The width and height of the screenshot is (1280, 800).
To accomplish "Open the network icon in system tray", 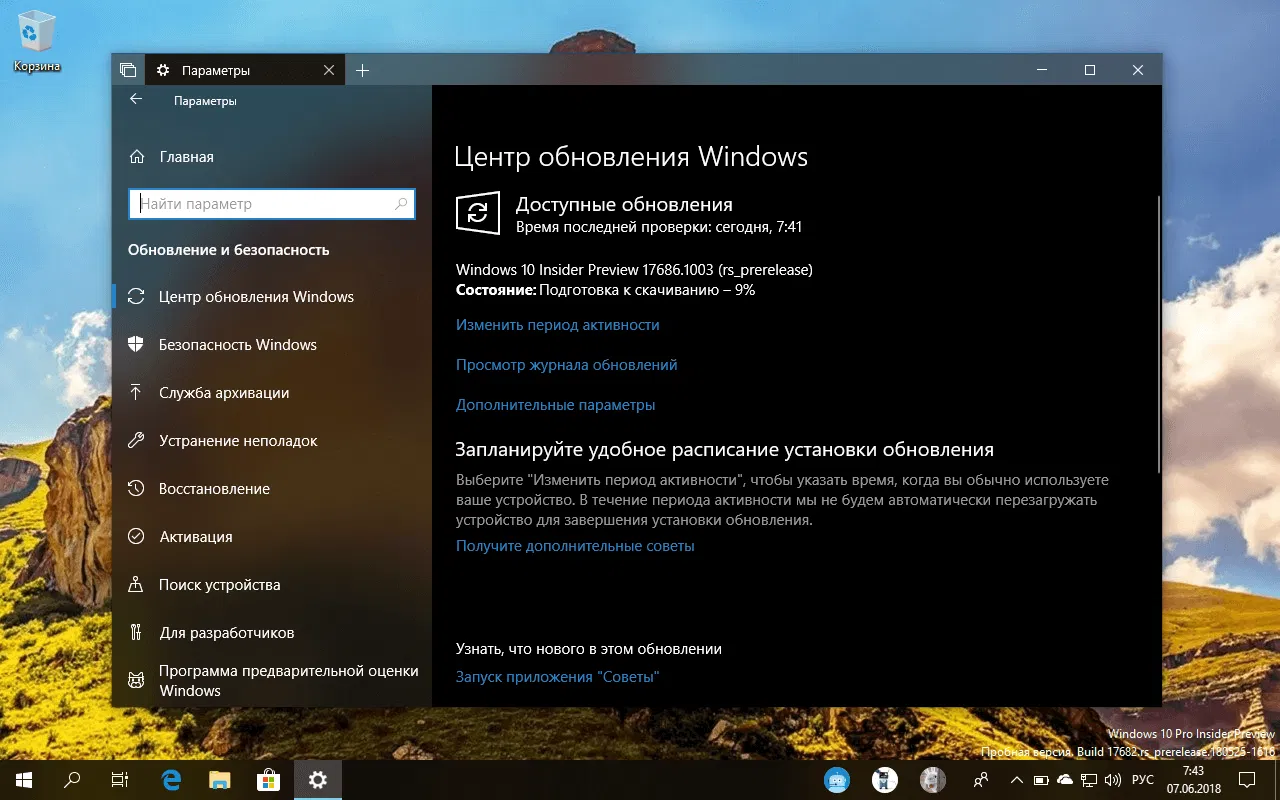I will coord(1089,779).
